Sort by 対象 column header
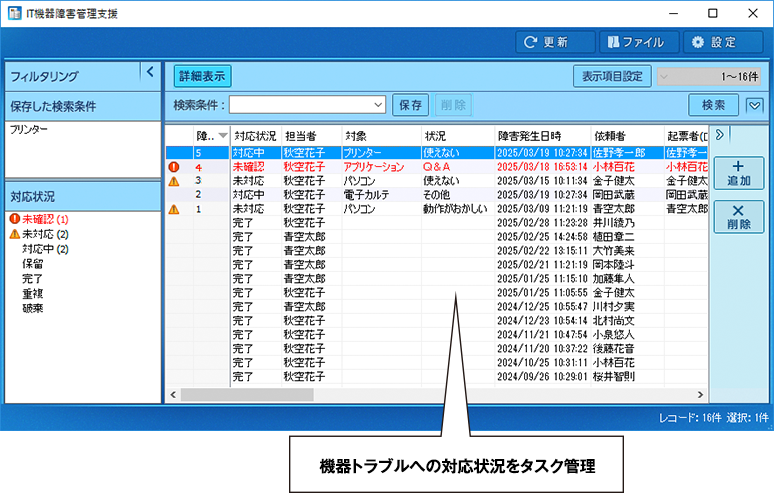 click(381, 136)
